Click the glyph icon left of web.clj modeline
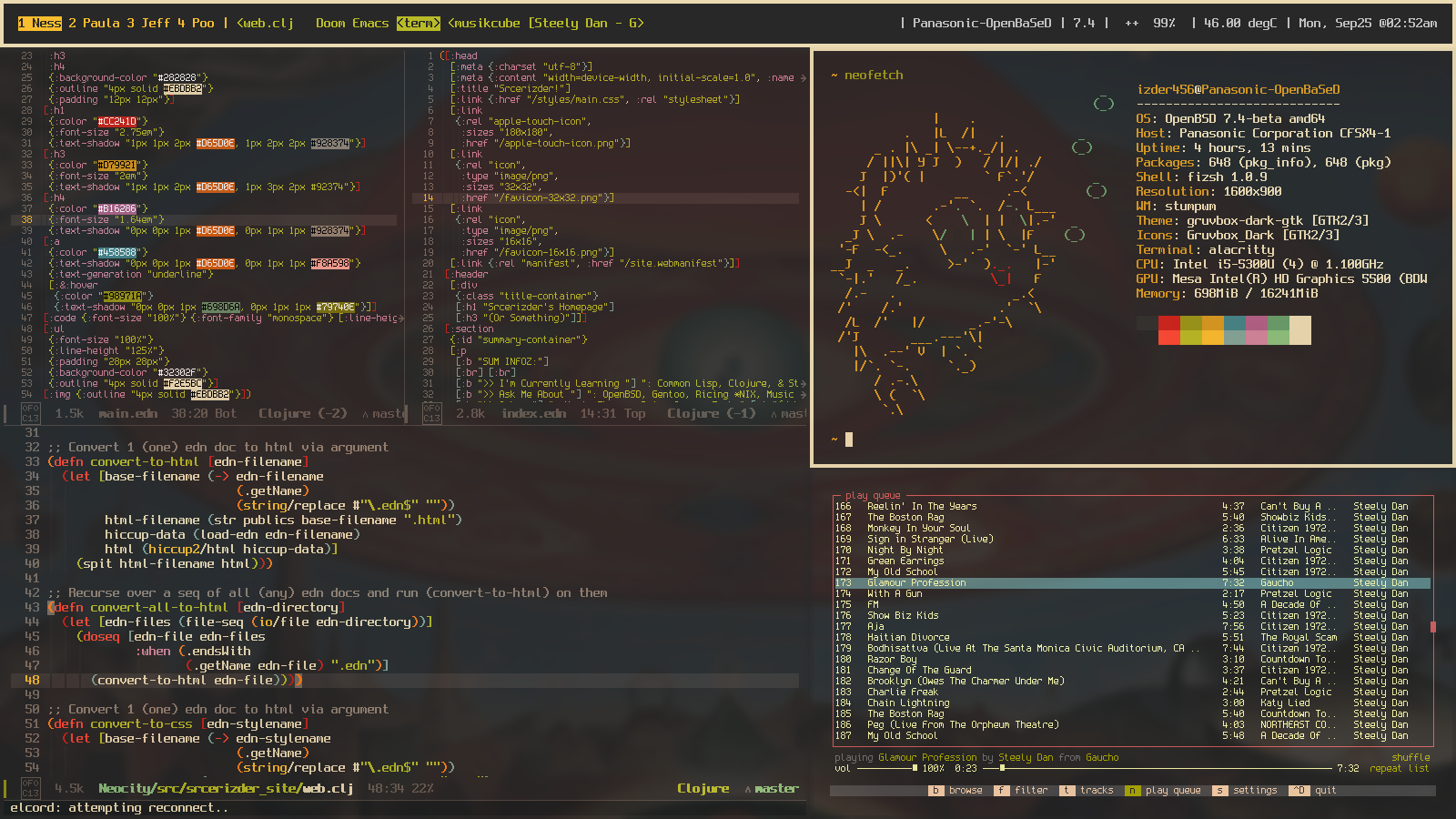Viewport: 1456px width, 819px height. click(x=30, y=788)
